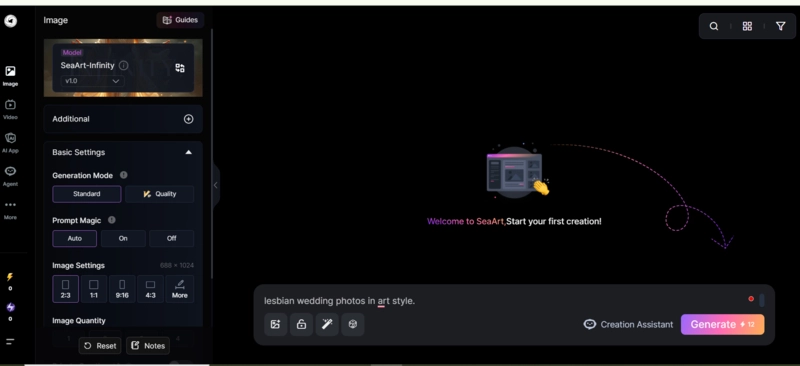Open the Notes button
Viewport: 800px width, 366px height.
pos(148,346)
